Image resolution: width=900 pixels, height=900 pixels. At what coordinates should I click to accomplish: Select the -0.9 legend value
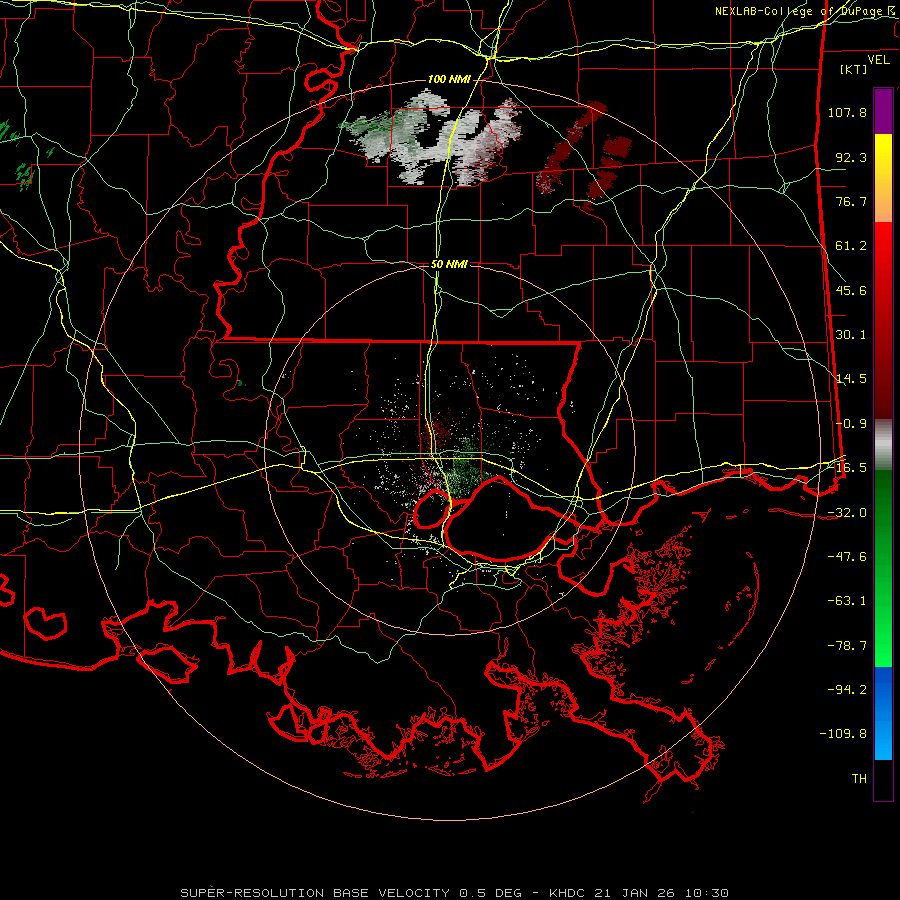pos(851,424)
